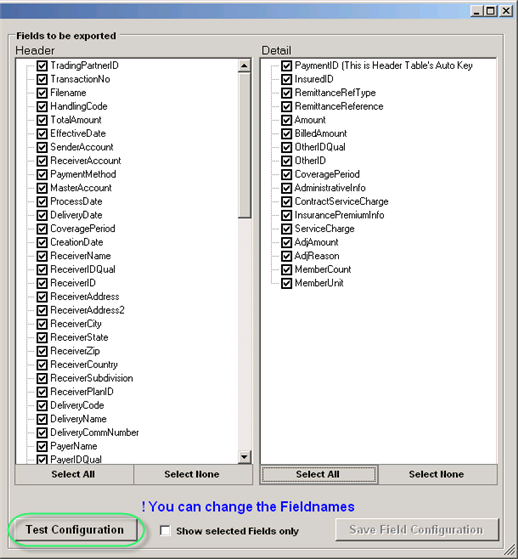This screenshot has width=518, height=559.
Task: Select the DeliveryCommNumber field name
Action: (94, 432)
